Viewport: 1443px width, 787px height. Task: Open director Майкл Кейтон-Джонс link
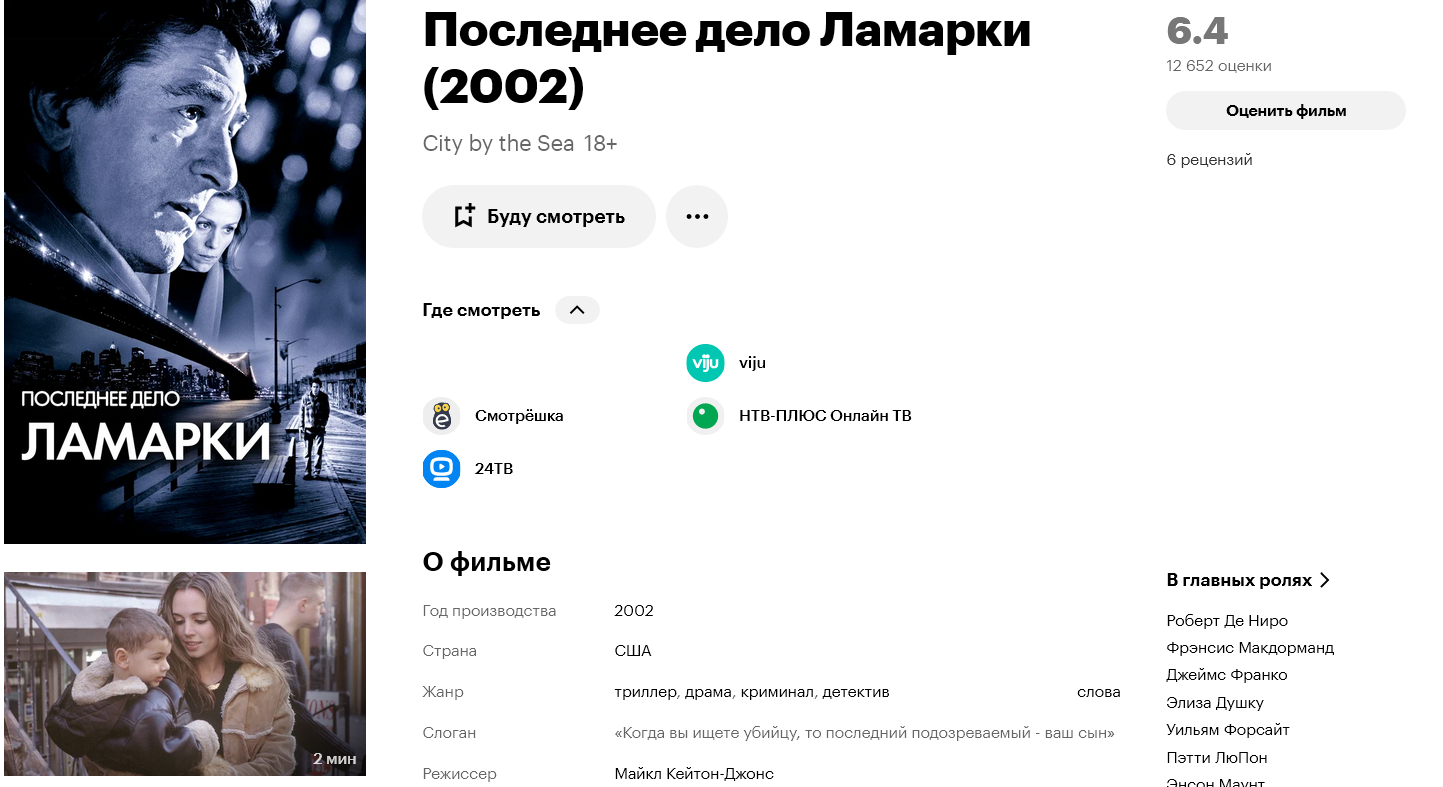[x=694, y=774]
